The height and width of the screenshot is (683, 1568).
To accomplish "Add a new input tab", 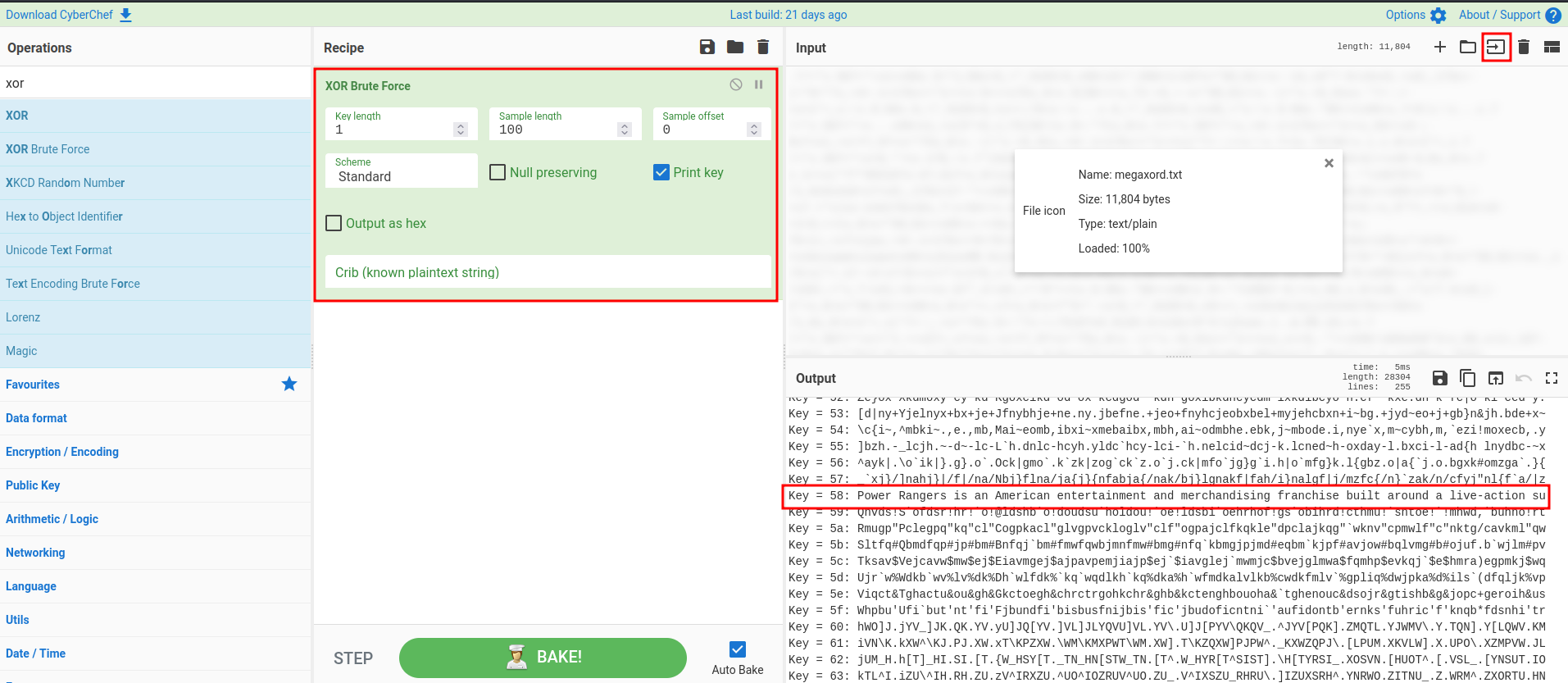I will 1440,47.
